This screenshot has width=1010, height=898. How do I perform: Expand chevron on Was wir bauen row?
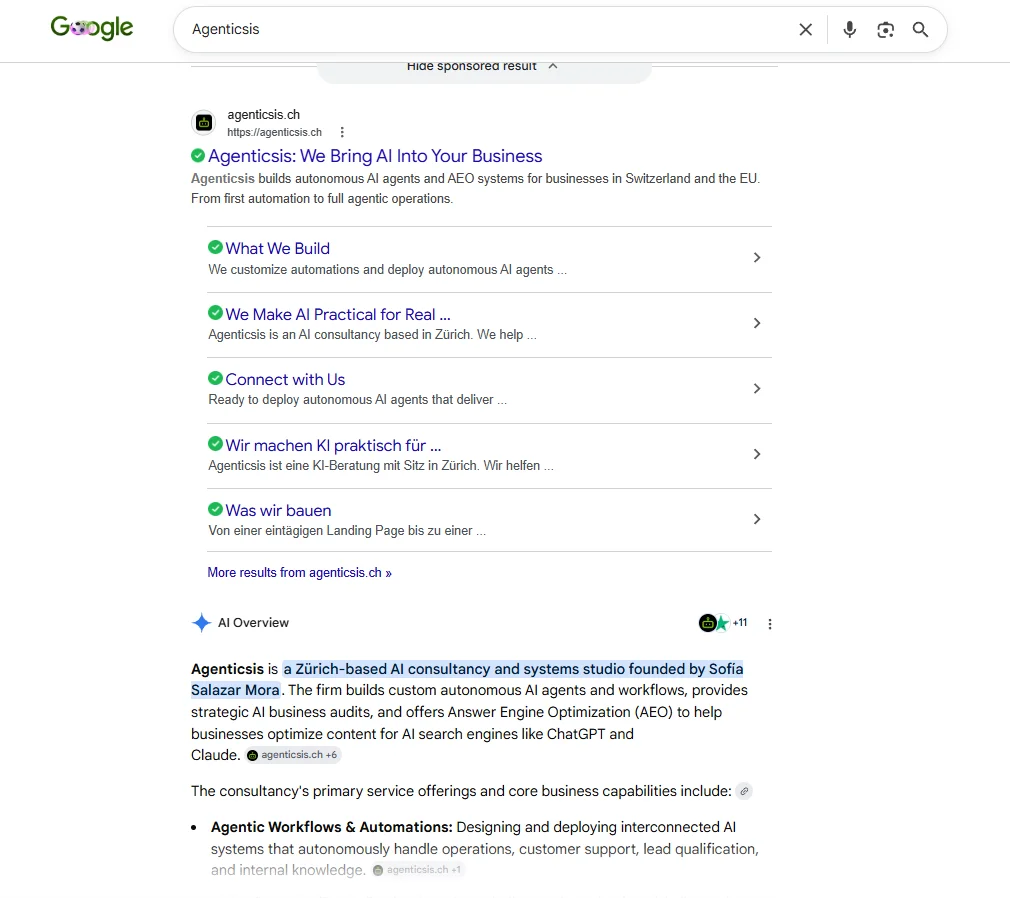(757, 519)
